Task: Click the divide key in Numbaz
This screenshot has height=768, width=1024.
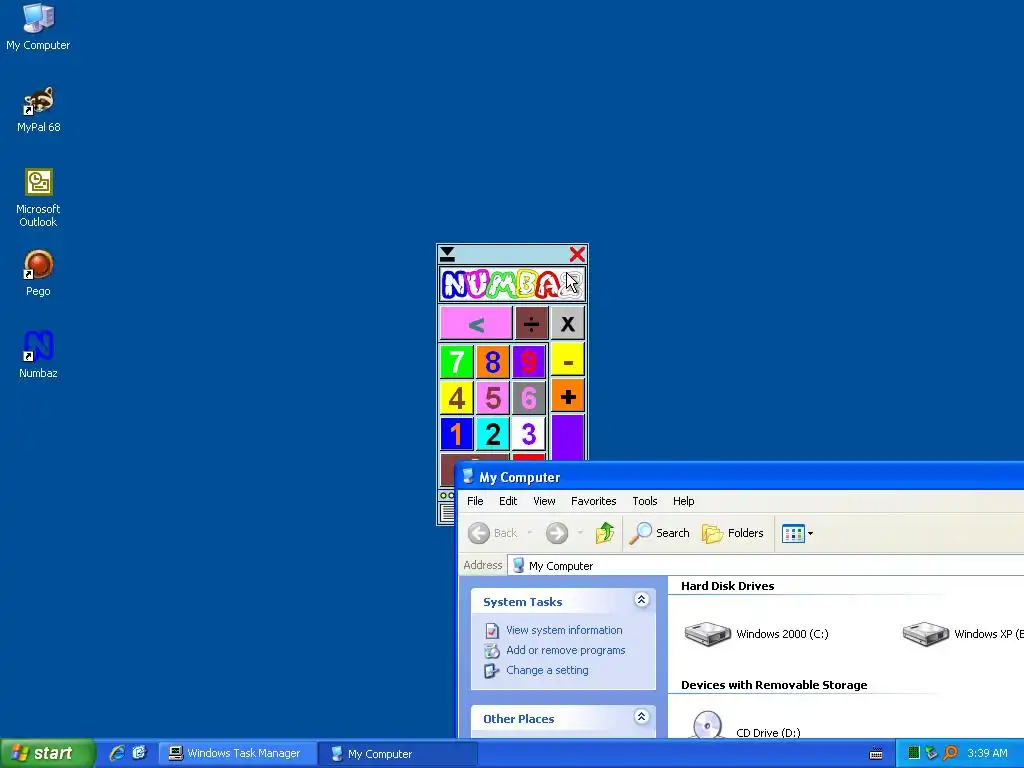Action: click(531, 323)
